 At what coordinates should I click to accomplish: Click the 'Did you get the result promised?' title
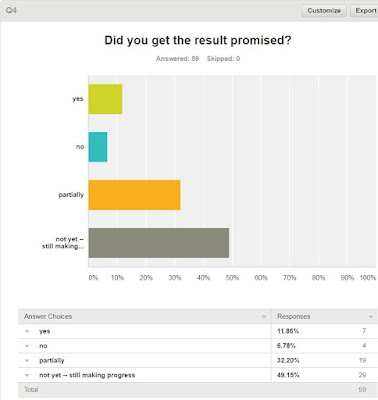(x=198, y=40)
